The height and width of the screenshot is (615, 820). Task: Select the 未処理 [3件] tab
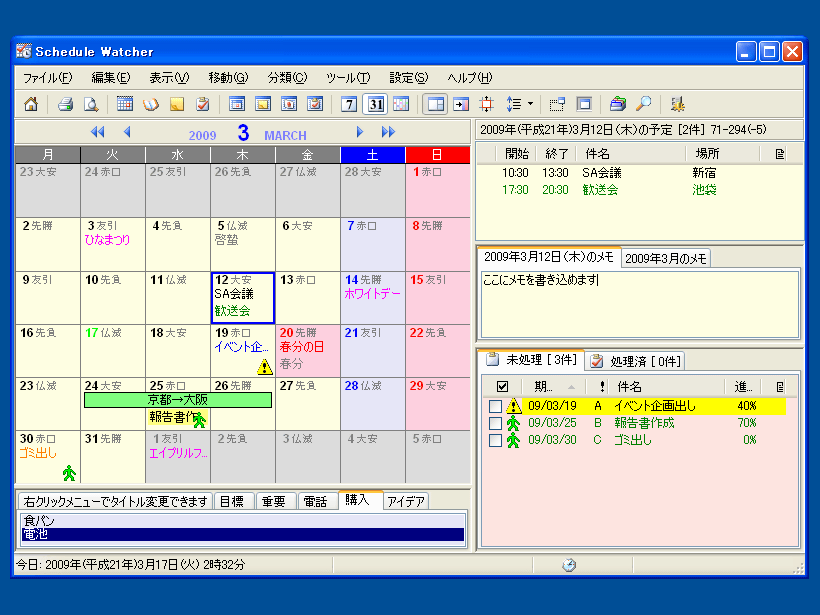[531, 360]
